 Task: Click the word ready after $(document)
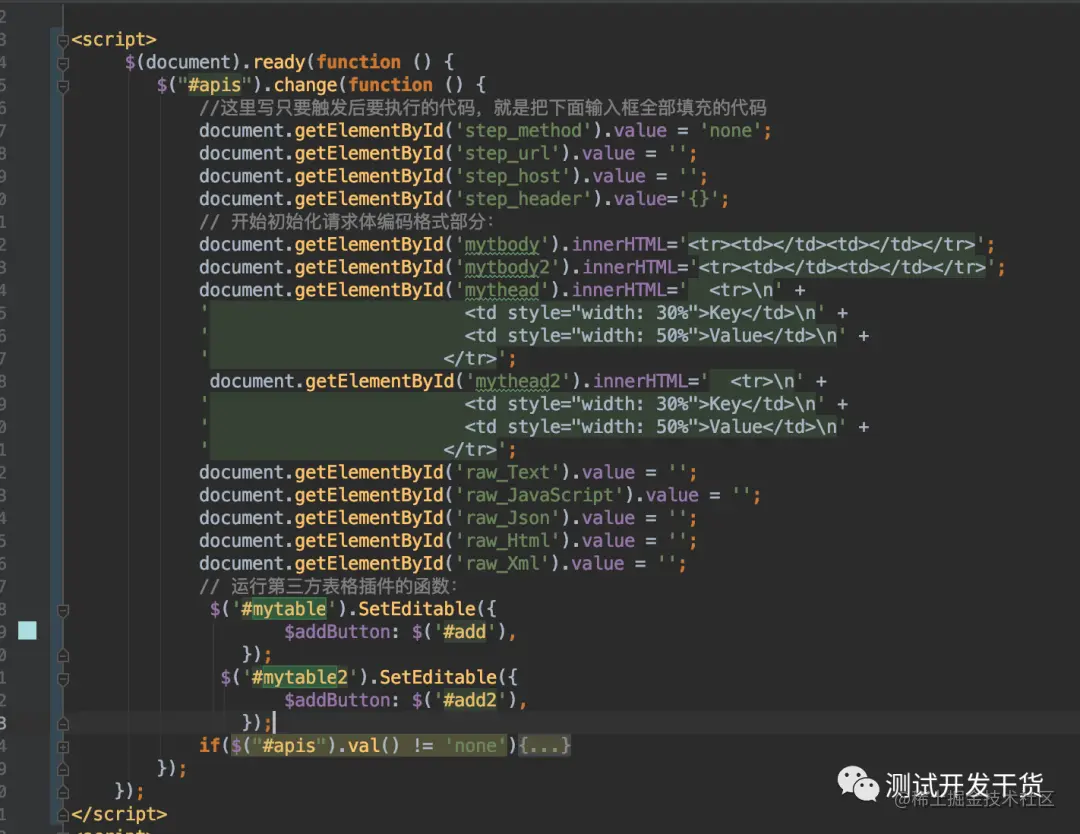coord(279,62)
